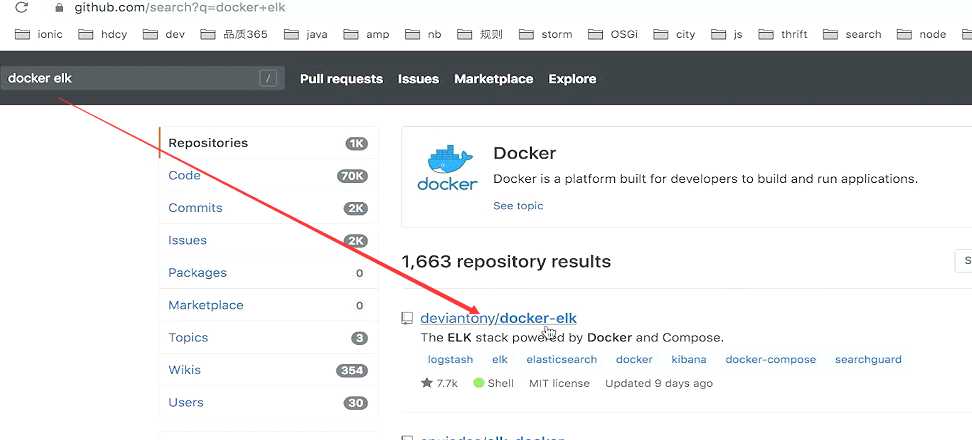Click the repository icon beside deviantony/docker-elk
Image resolution: width=972 pixels, height=440 pixels.
[407, 319]
